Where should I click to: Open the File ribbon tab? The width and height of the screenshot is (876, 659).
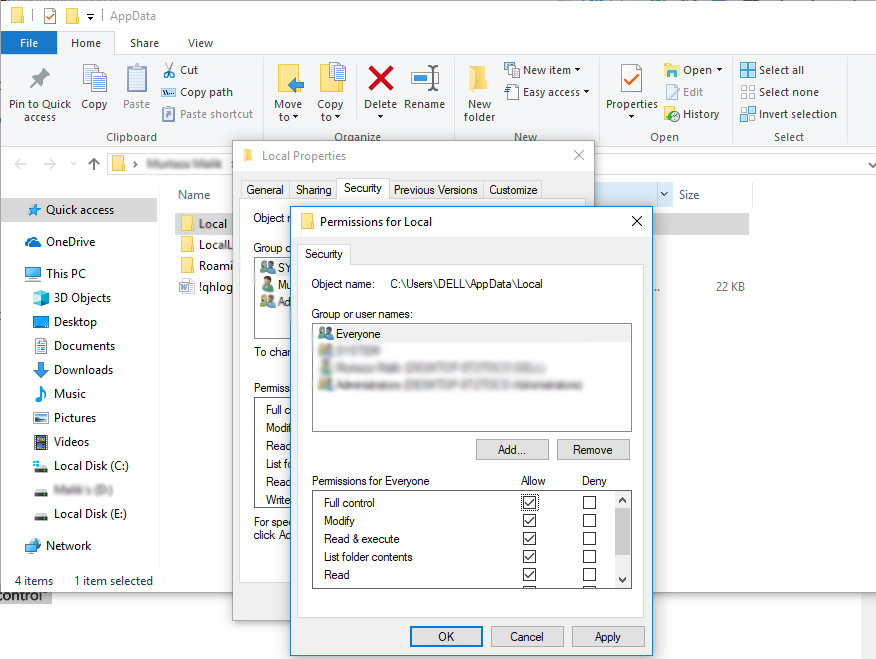tap(29, 43)
